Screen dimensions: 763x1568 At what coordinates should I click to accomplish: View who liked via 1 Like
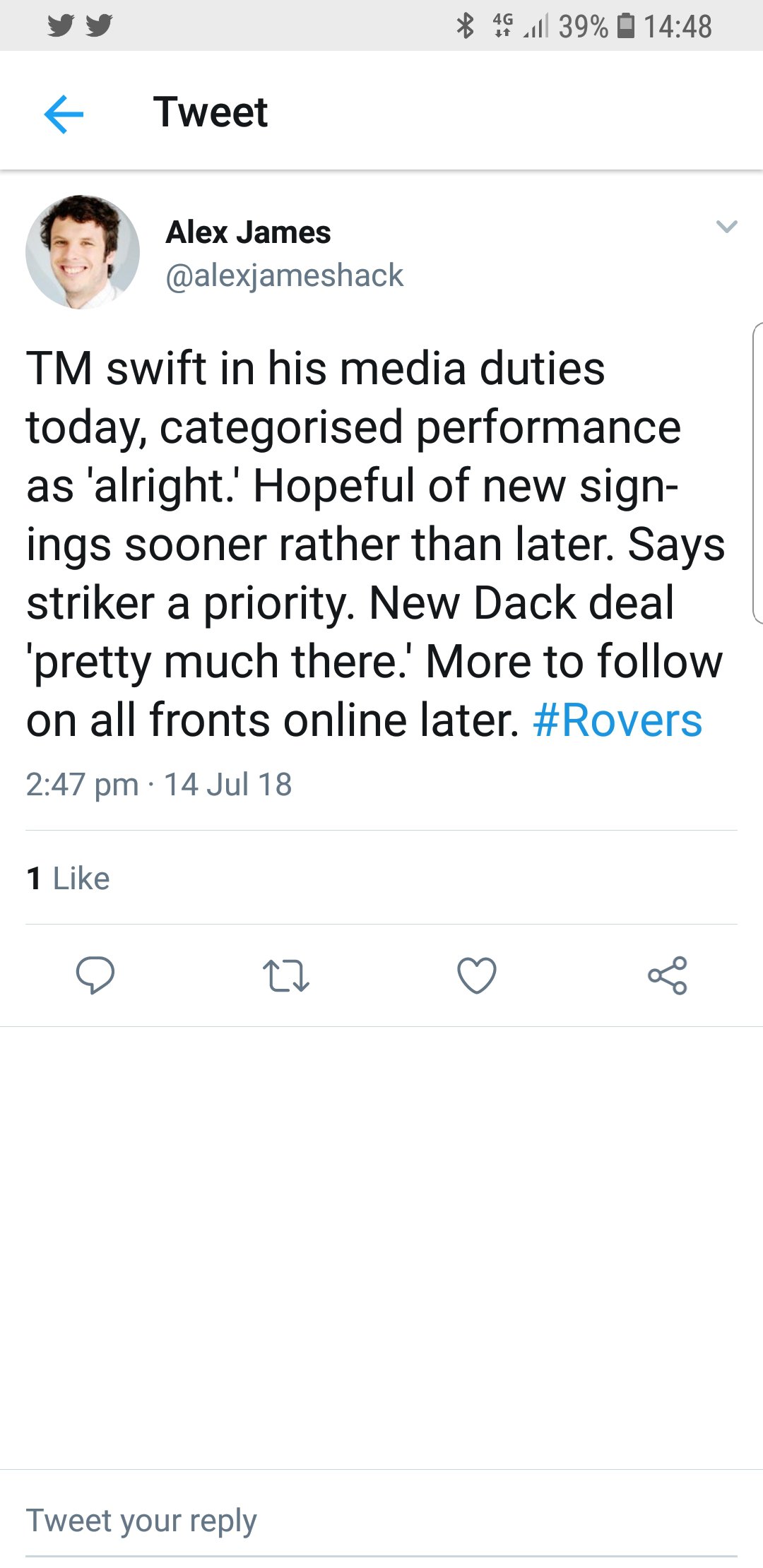click(68, 879)
